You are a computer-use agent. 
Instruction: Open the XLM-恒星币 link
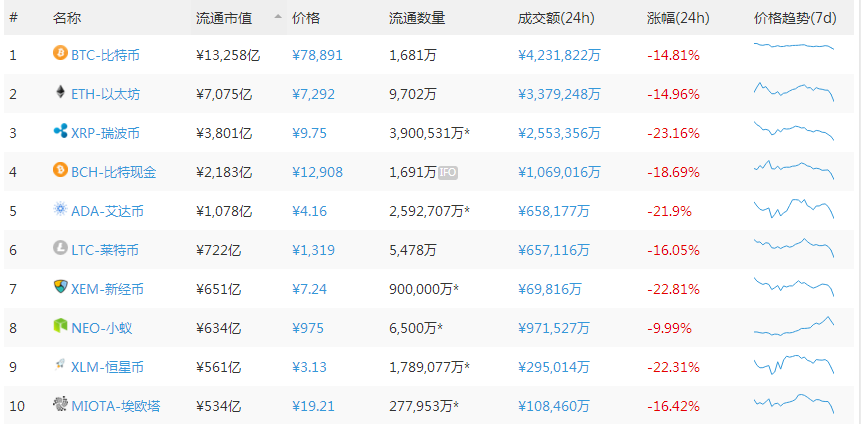[108, 367]
